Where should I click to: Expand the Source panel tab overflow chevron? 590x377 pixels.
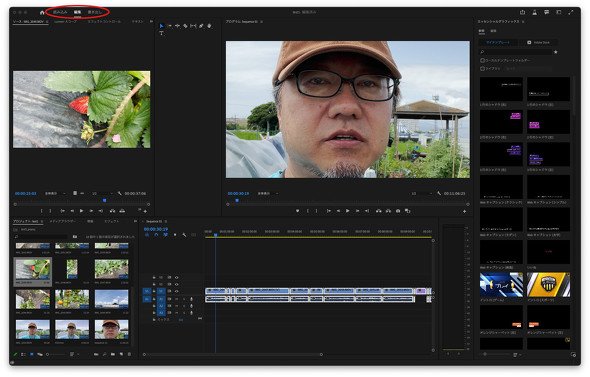(151, 22)
